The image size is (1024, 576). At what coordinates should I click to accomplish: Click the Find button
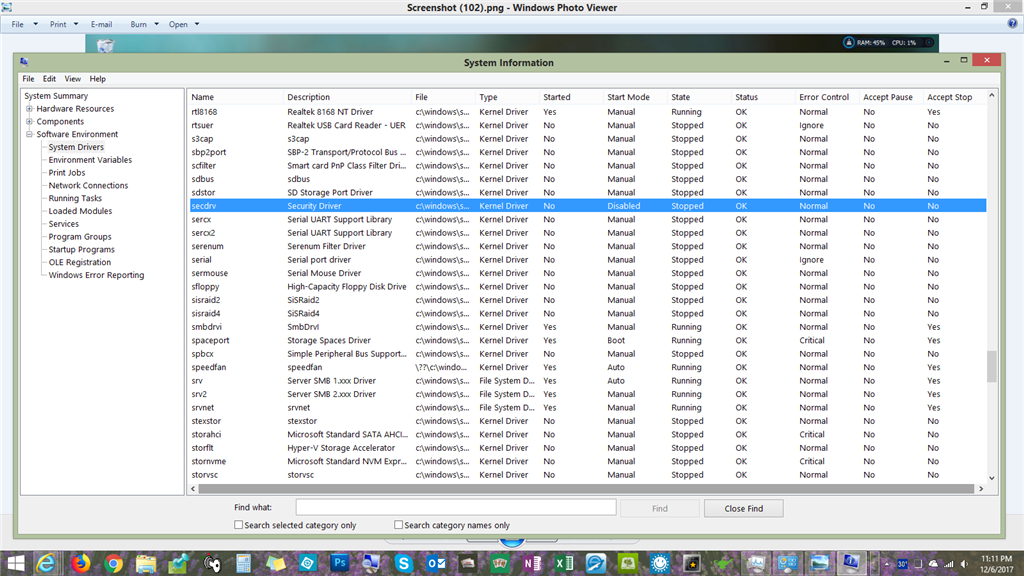pos(660,508)
